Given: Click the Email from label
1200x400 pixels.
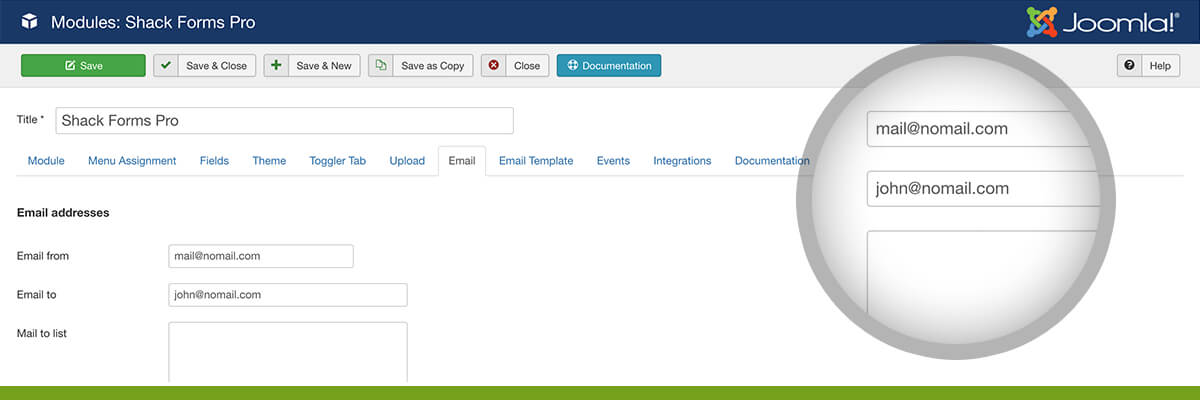Looking at the screenshot, I should tap(43, 256).
